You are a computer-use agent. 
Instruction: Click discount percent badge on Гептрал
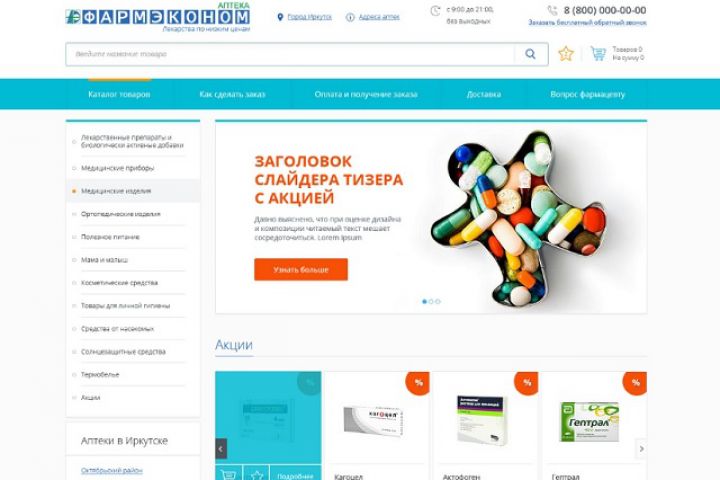point(635,383)
